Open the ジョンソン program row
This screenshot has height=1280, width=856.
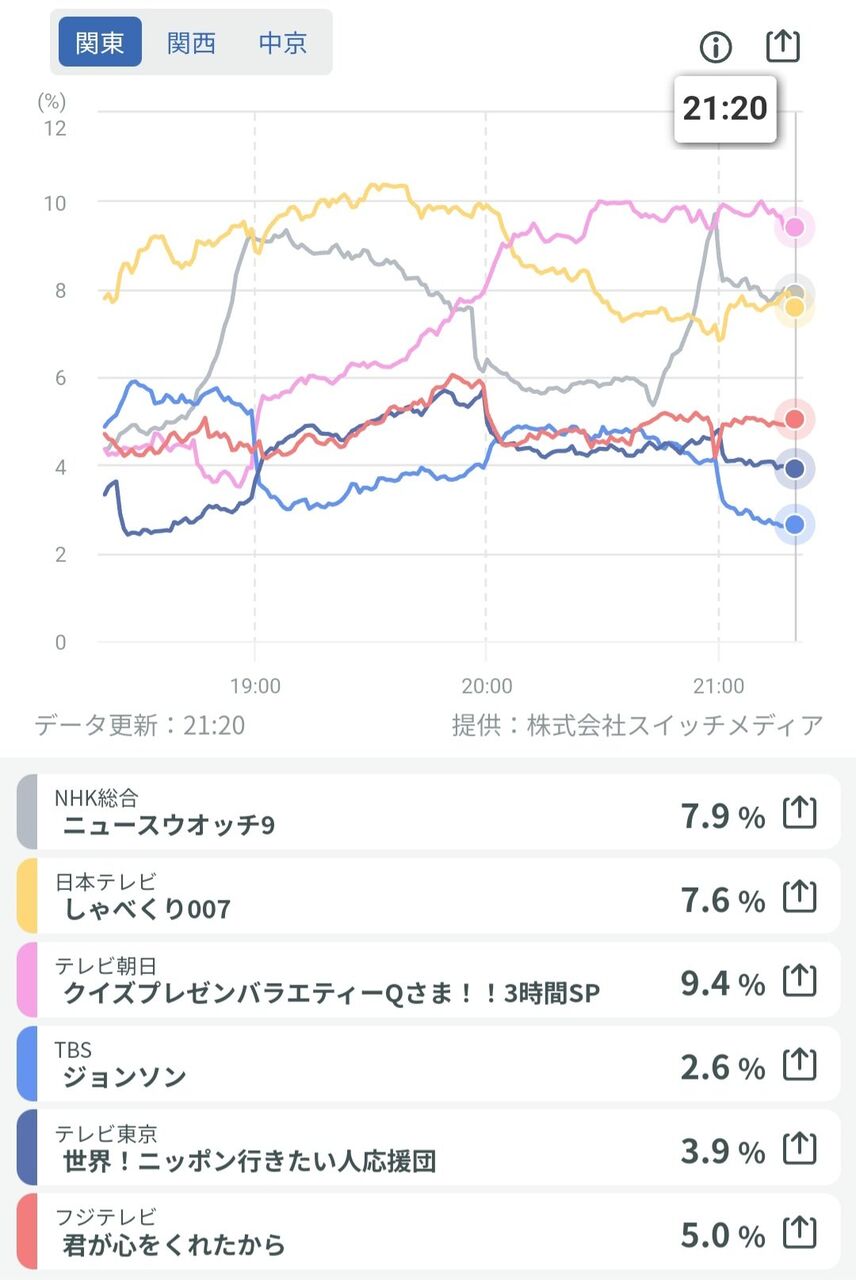tap(350, 1065)
